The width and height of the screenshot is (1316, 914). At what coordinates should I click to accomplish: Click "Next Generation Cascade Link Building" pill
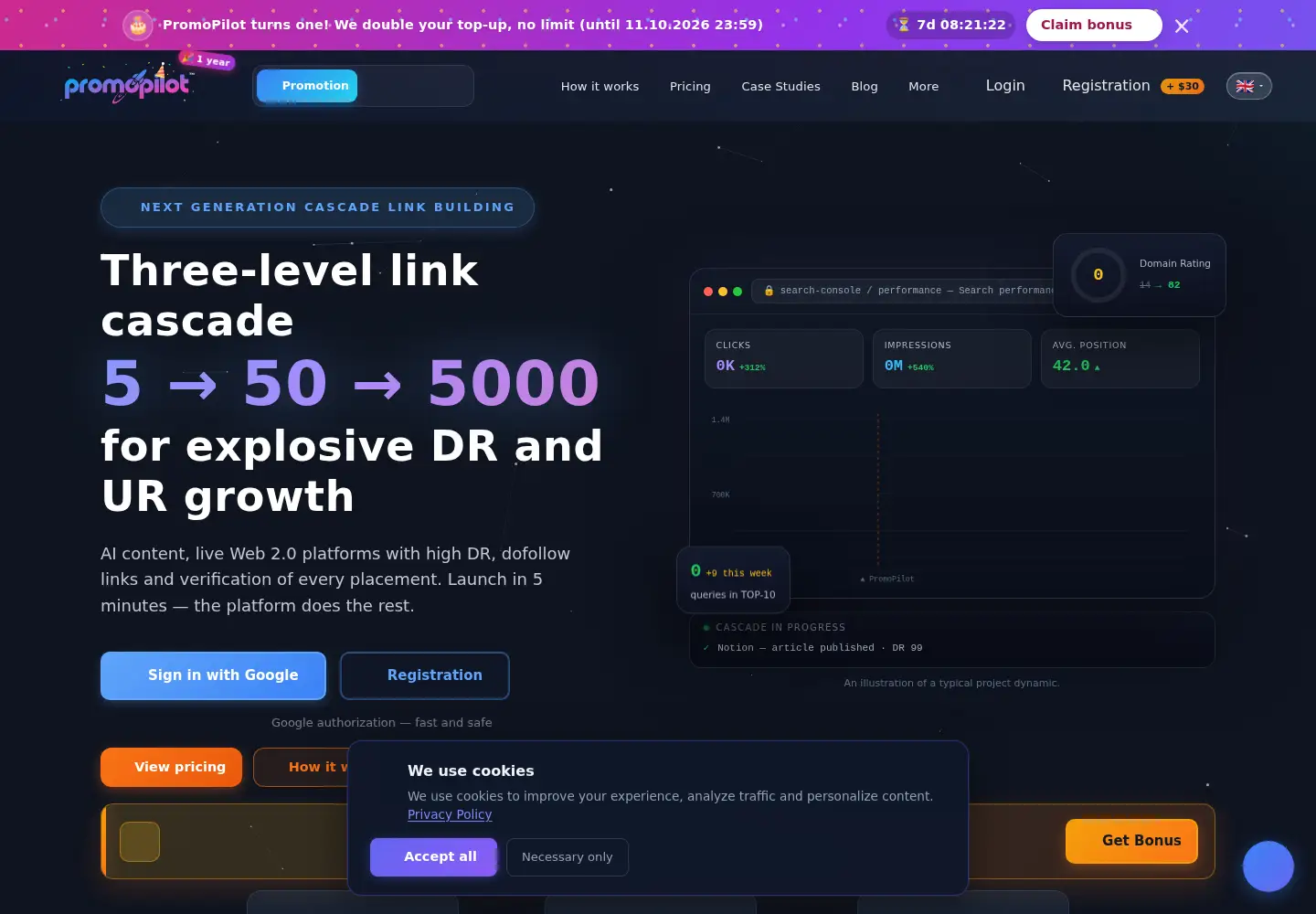(x=317, y=207)
